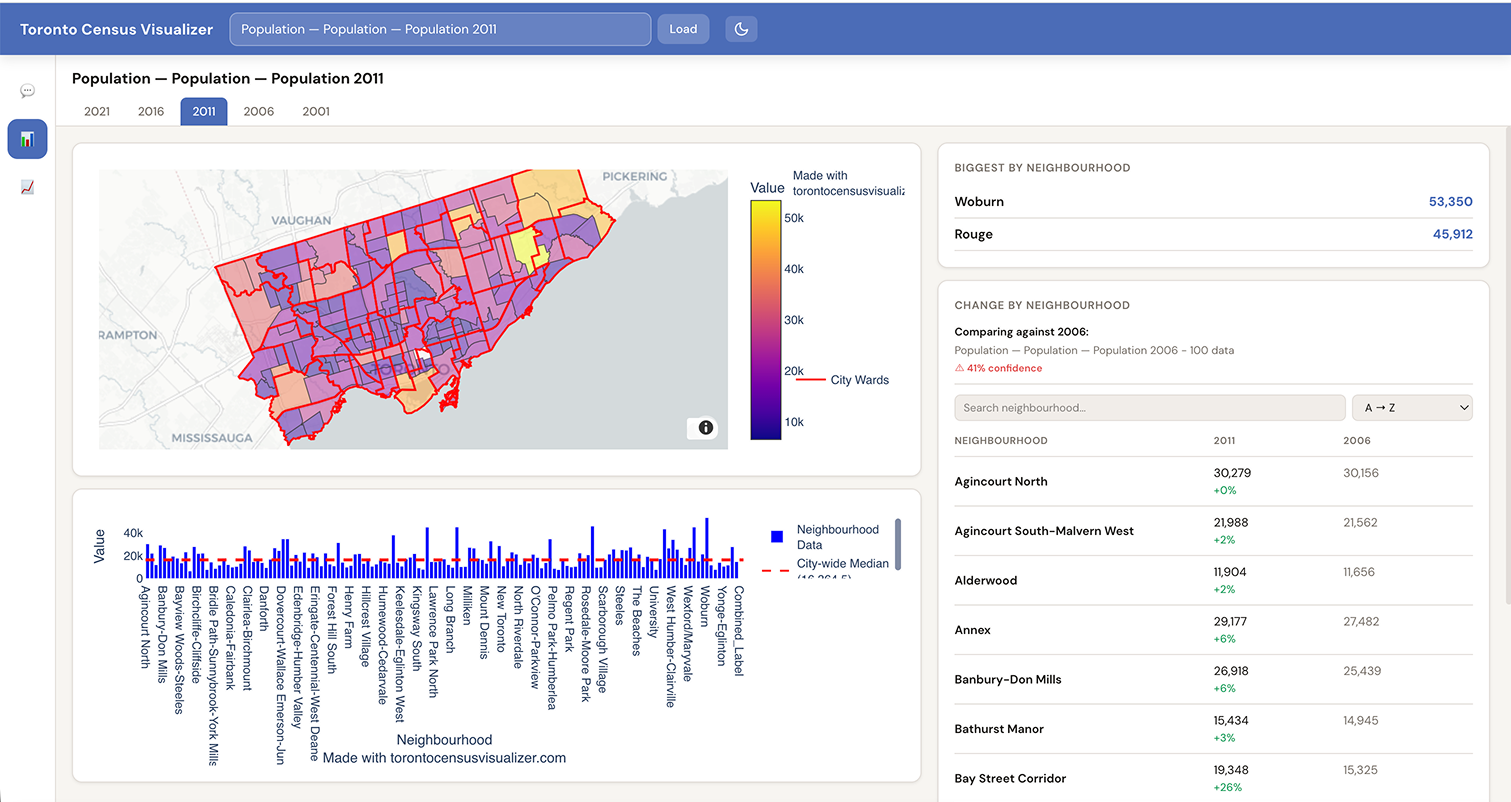
Task: Select the bar chart sidebar icon
Action: [27, 139]
